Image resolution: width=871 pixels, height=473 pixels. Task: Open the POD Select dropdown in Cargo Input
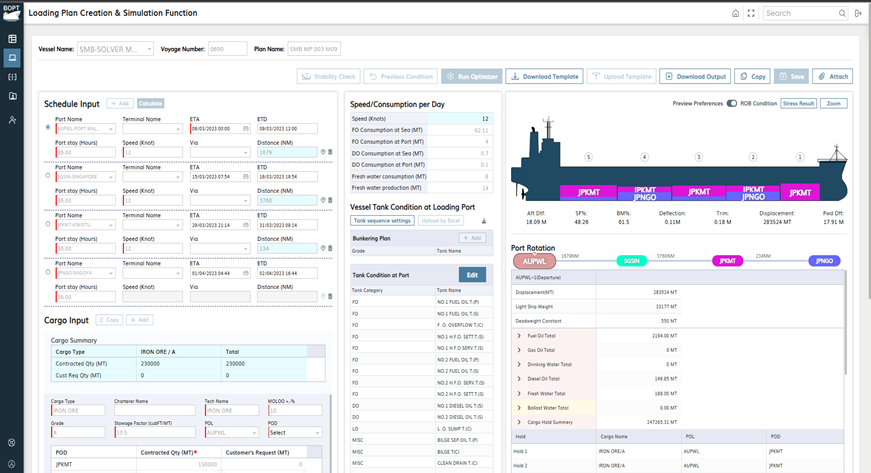point(294,432)
